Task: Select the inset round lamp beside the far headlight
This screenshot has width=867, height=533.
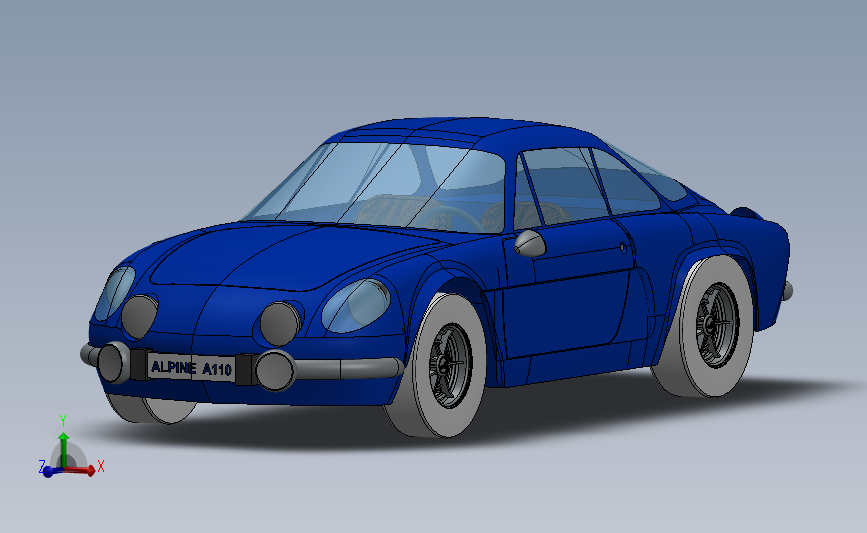Action: [x=139, y=316]
